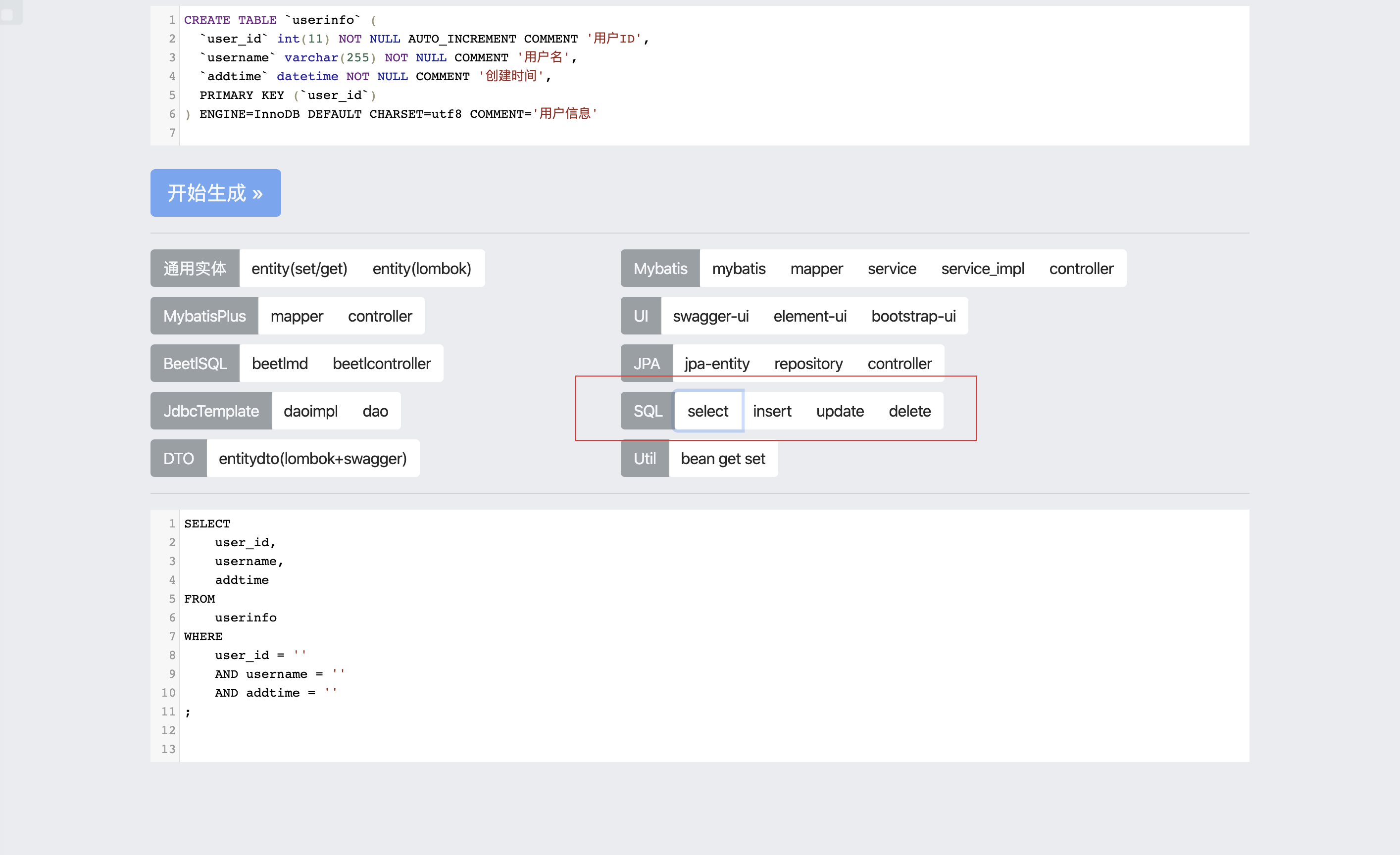Select the repository template
This screenshot has height=855, width=1400.
click(x=808, y=363)
